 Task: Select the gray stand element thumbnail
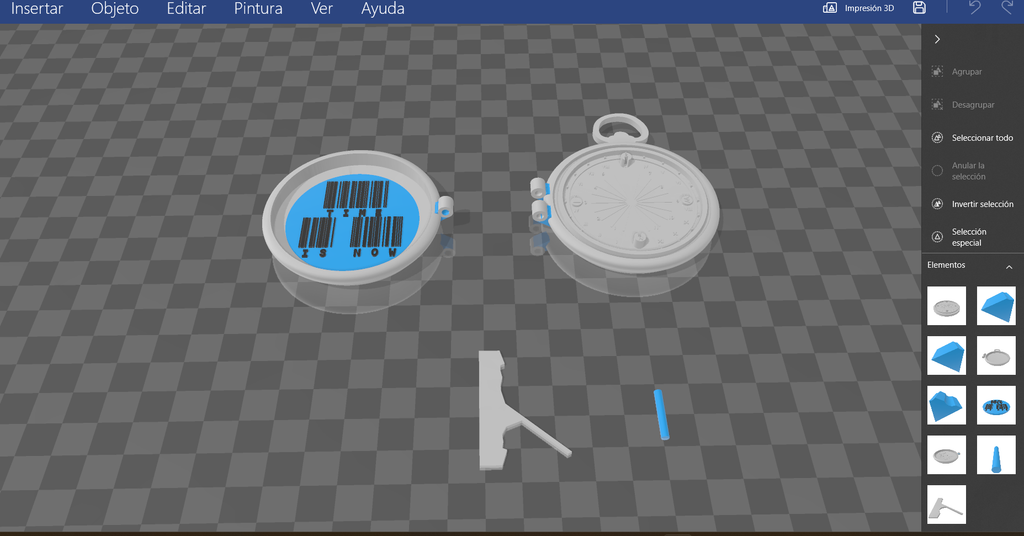tap(946, 505)
